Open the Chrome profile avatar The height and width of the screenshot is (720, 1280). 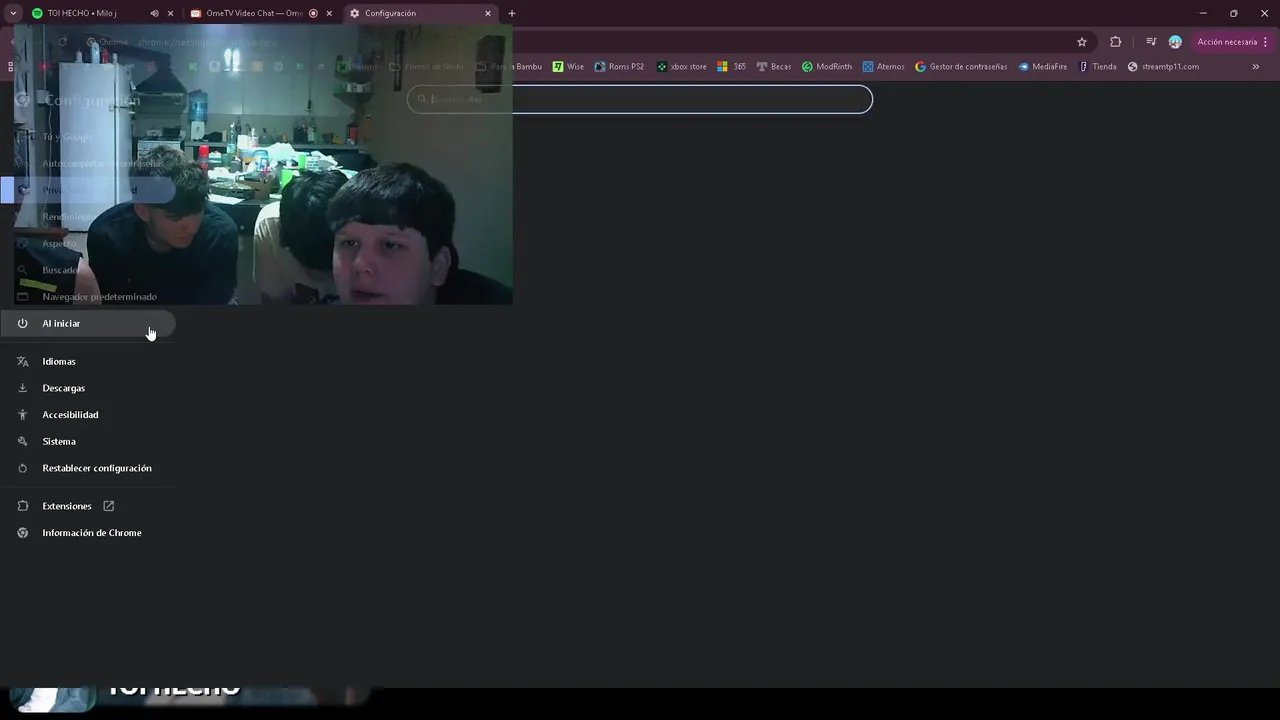pyautogui.click(x=1175, y=42)
